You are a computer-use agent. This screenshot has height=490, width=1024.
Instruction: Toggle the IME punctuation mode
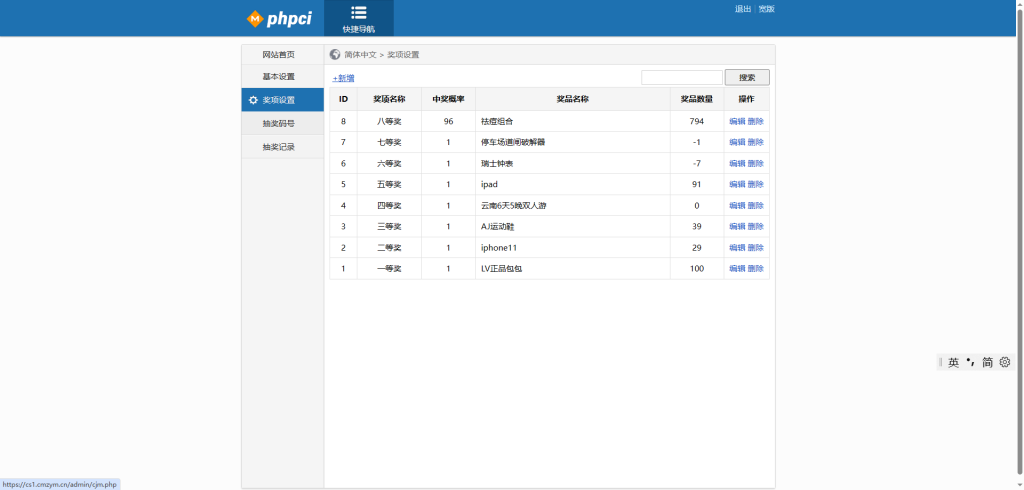(x=970, y=362)
